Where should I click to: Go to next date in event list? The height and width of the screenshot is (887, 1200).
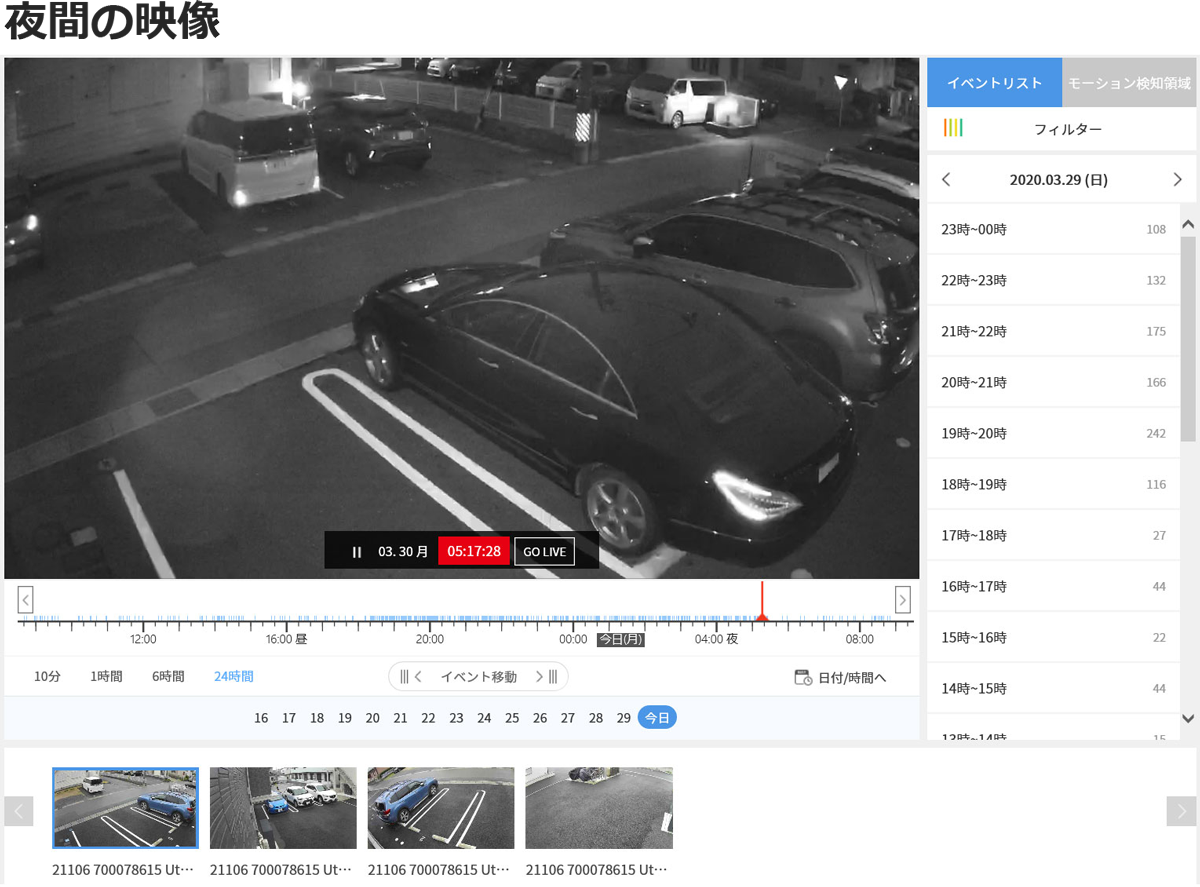1177,180
